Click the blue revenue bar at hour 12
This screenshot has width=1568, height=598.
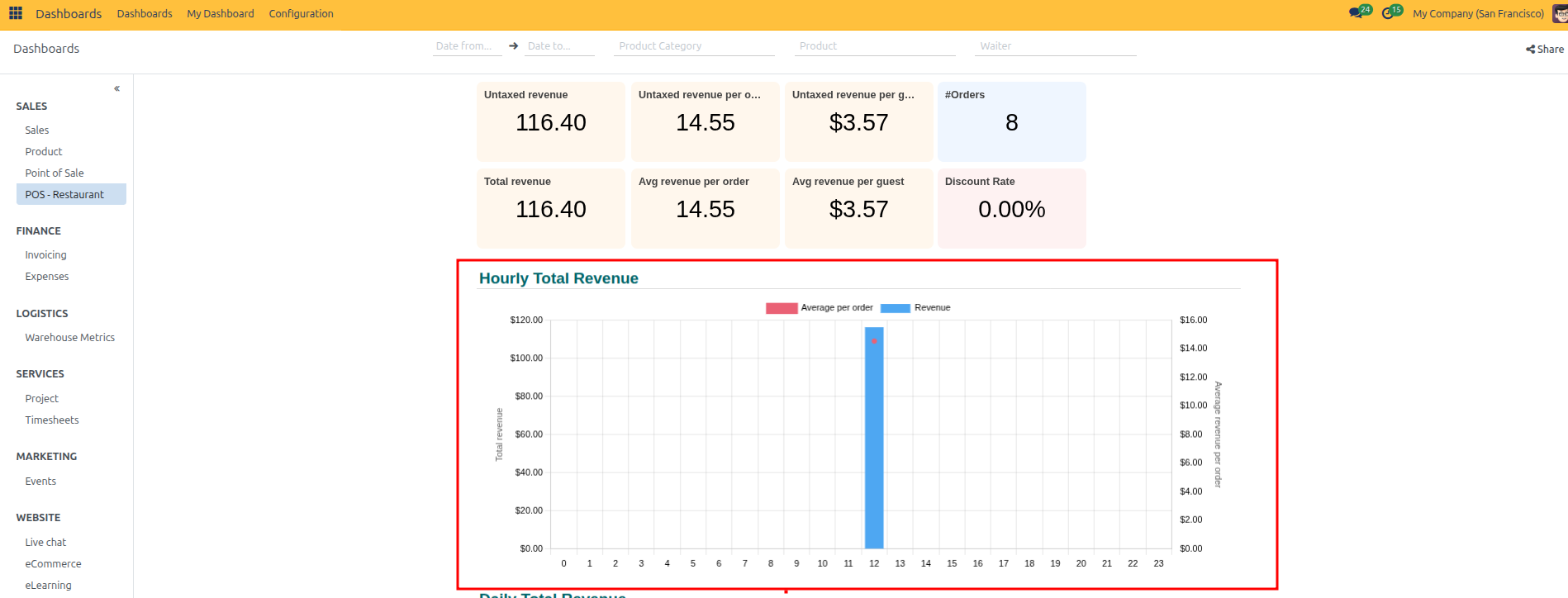point(874,438)
